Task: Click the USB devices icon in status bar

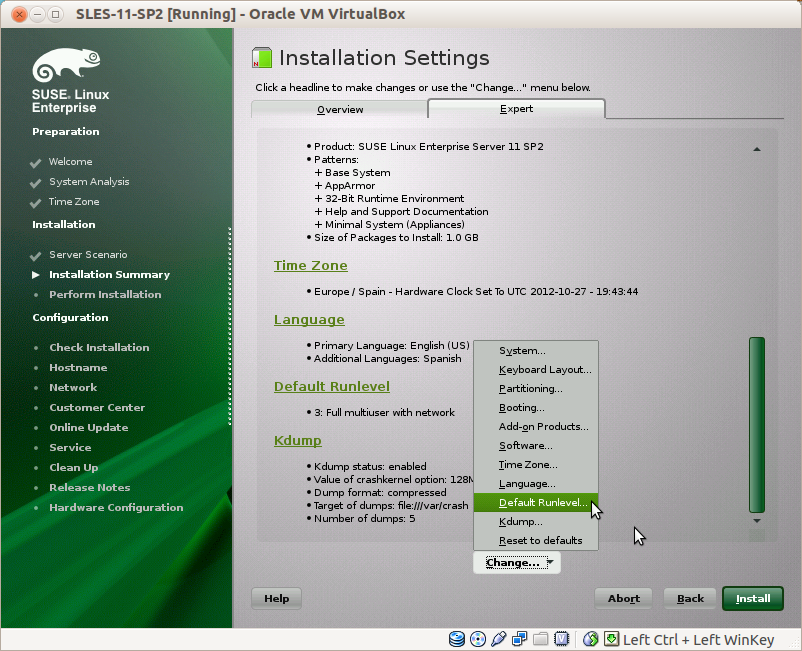Action: tap(499, 639)
